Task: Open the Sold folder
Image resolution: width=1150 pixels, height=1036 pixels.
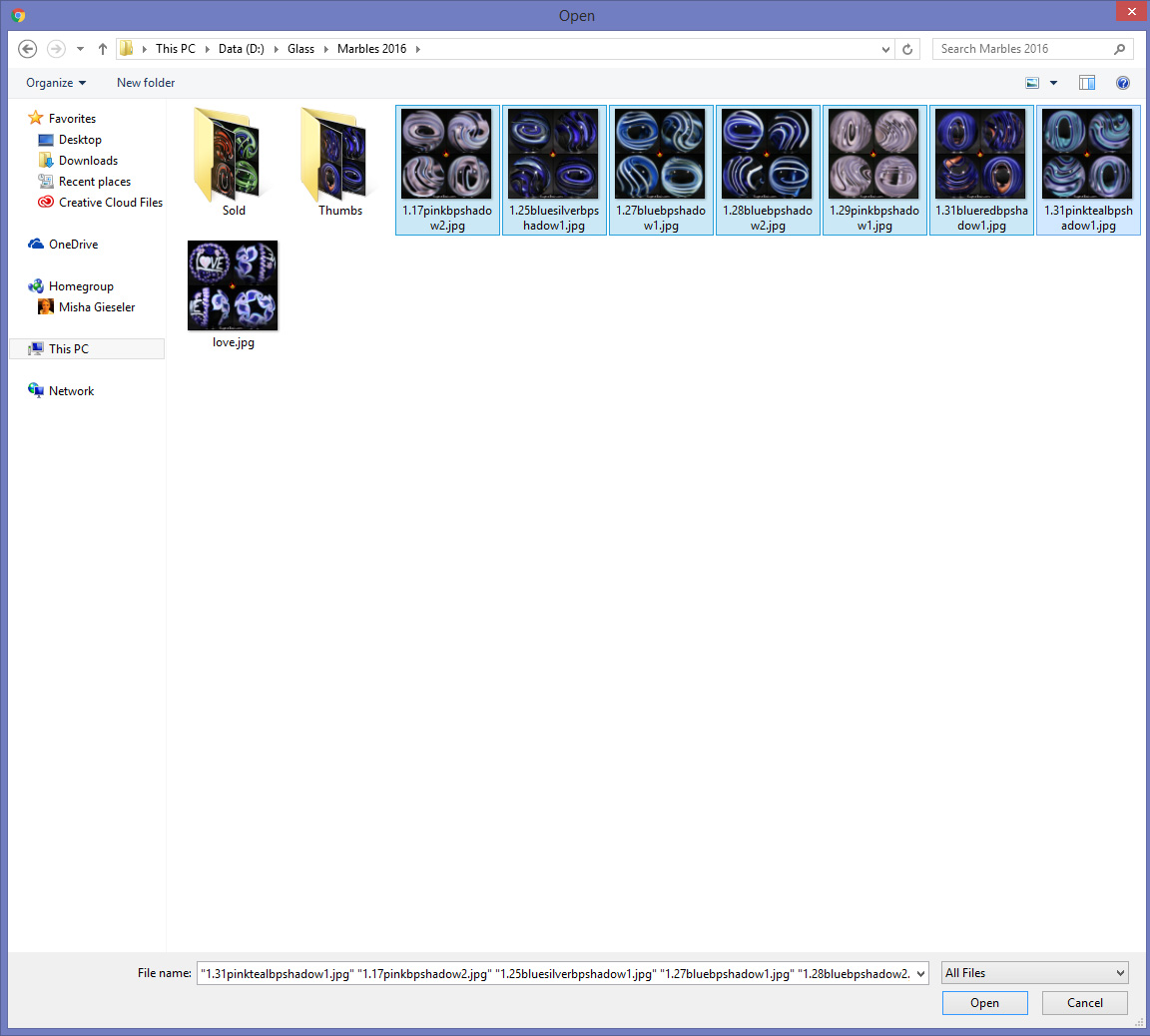Action: (234, 162)
